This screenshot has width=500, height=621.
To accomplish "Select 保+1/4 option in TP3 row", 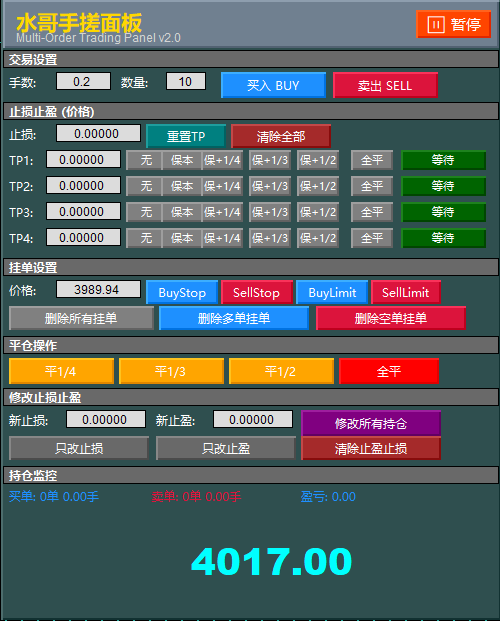I will [x=222, y=212].
